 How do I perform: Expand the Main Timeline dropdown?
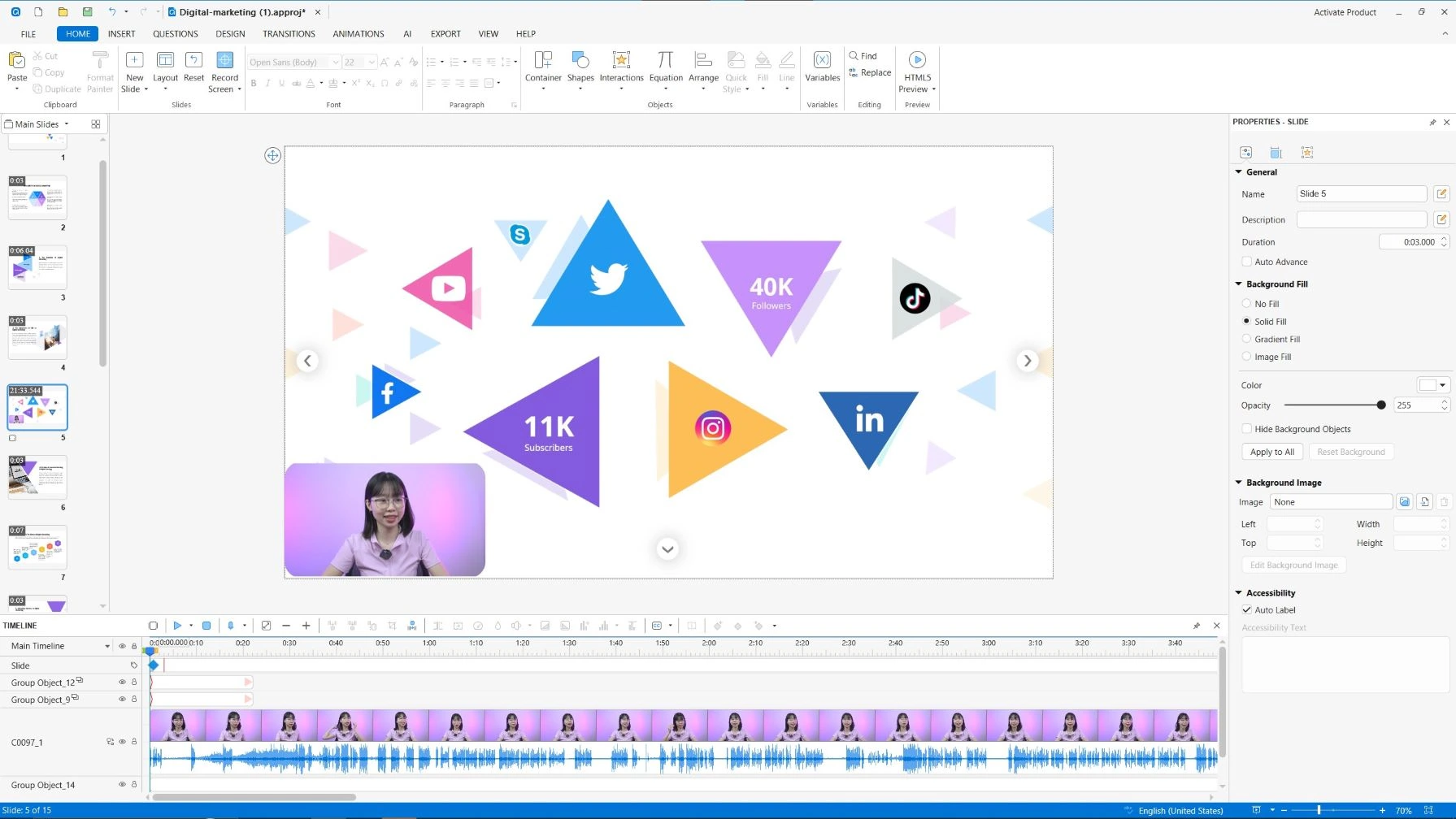[106, 647]
